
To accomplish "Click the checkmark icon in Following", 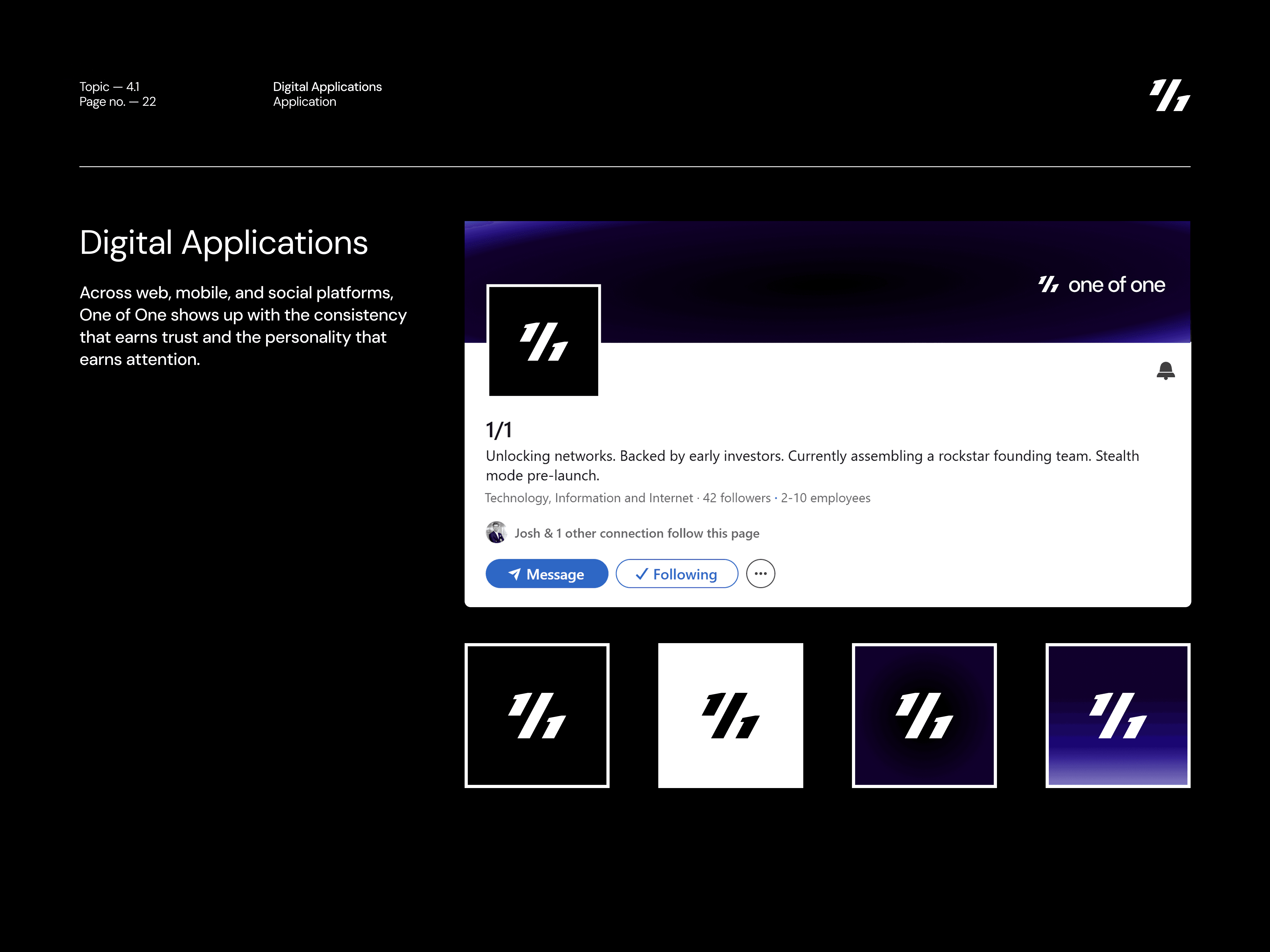I will click(641, 574).
